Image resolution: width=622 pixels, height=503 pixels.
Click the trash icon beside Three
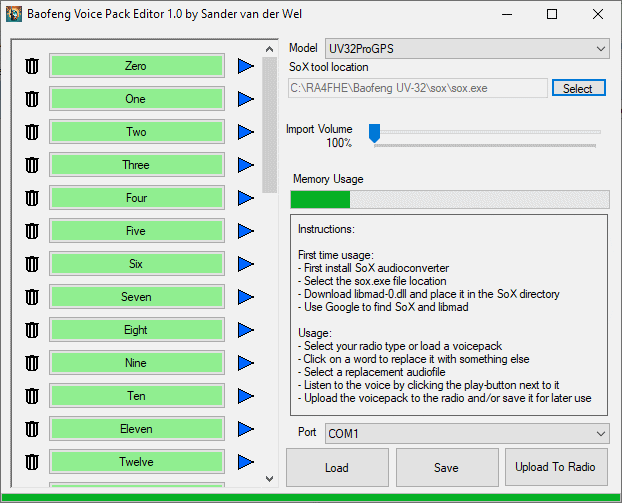coord(32,165)
